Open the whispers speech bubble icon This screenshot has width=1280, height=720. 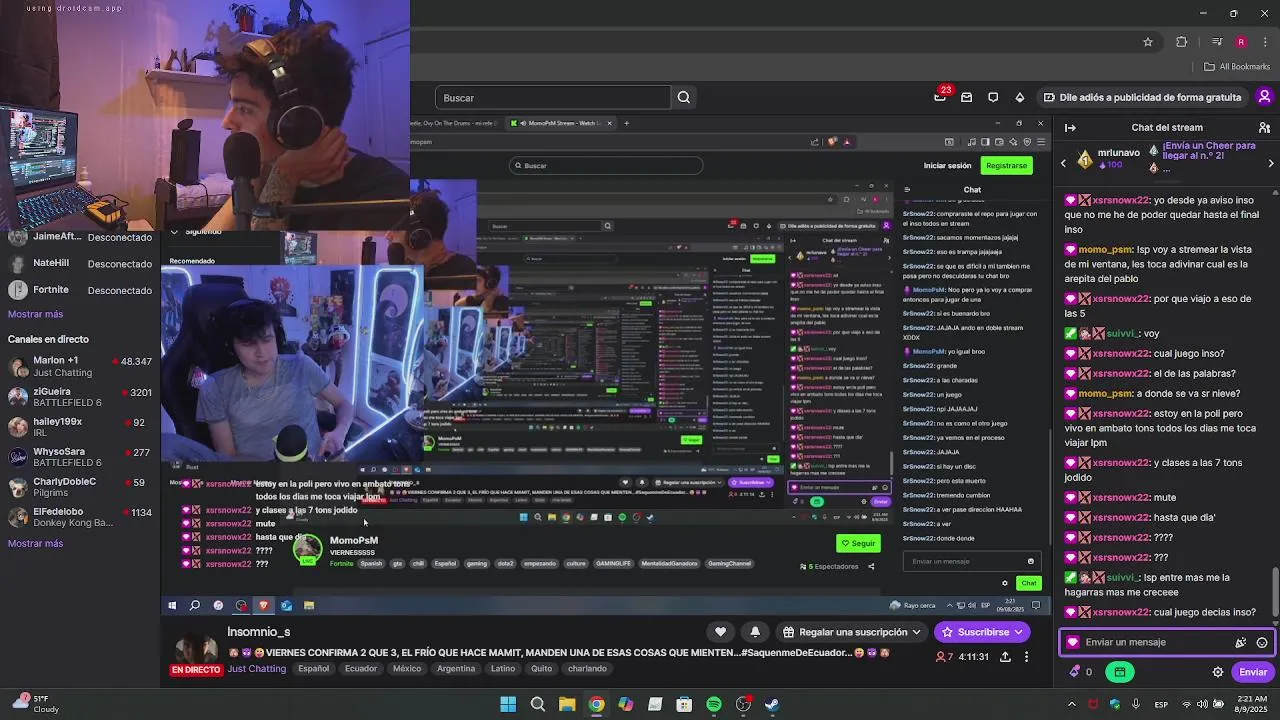993,98
